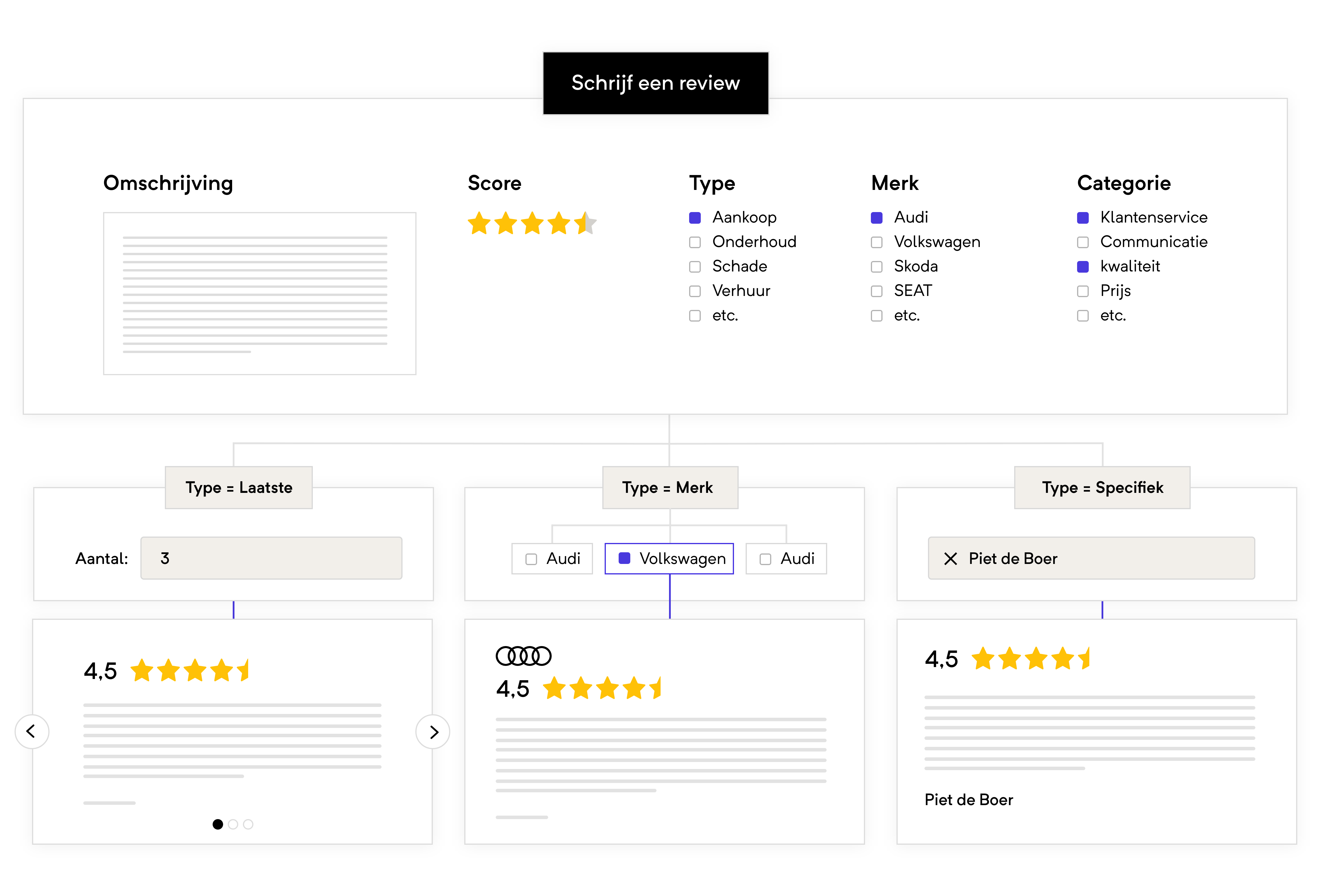This screenshot has width=1320, height=896.
Task: Click the star rating in Merk review card
Action: tap(602, 688)
